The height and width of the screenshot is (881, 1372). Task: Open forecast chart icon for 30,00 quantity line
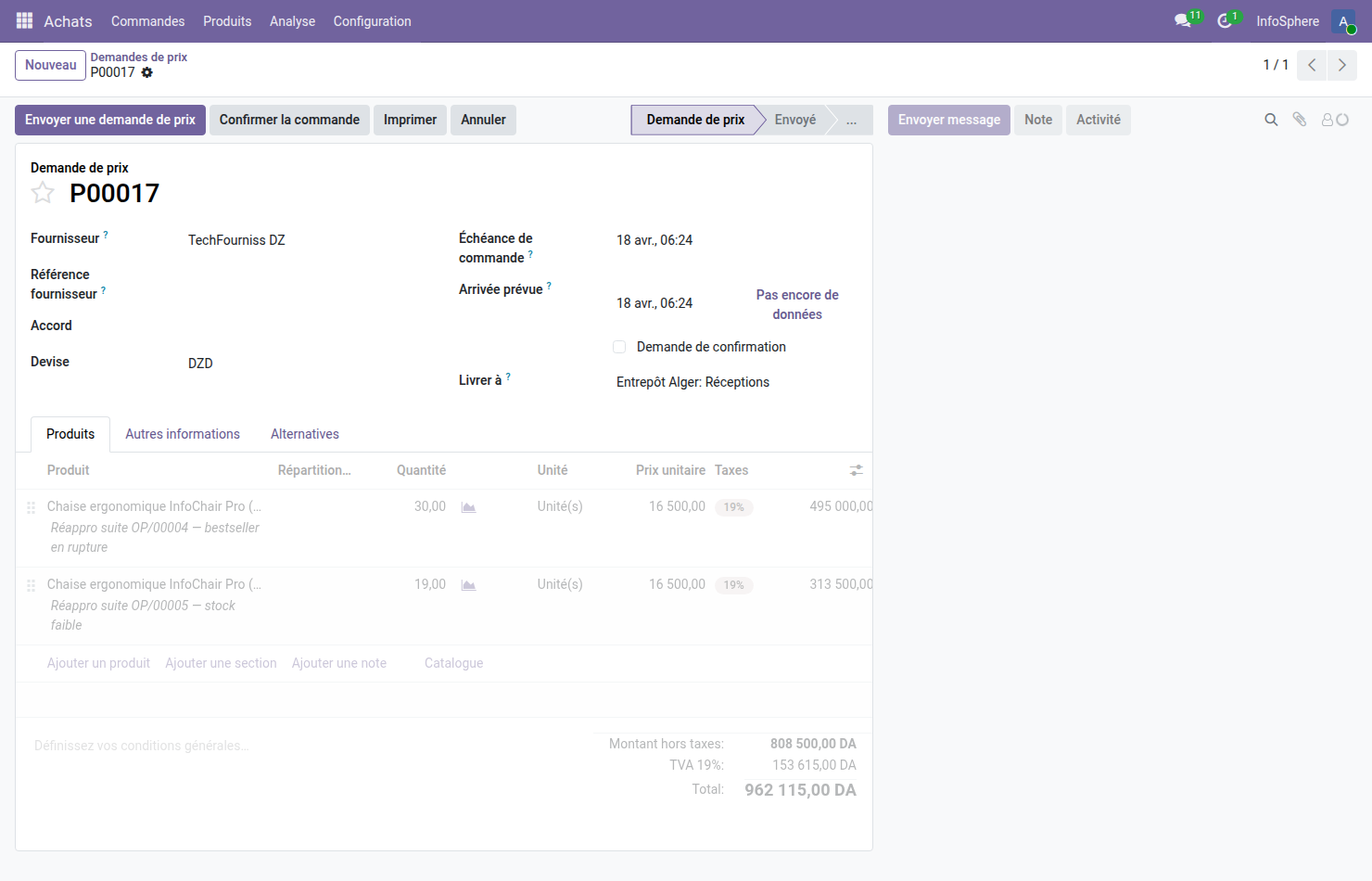(468, 507)
